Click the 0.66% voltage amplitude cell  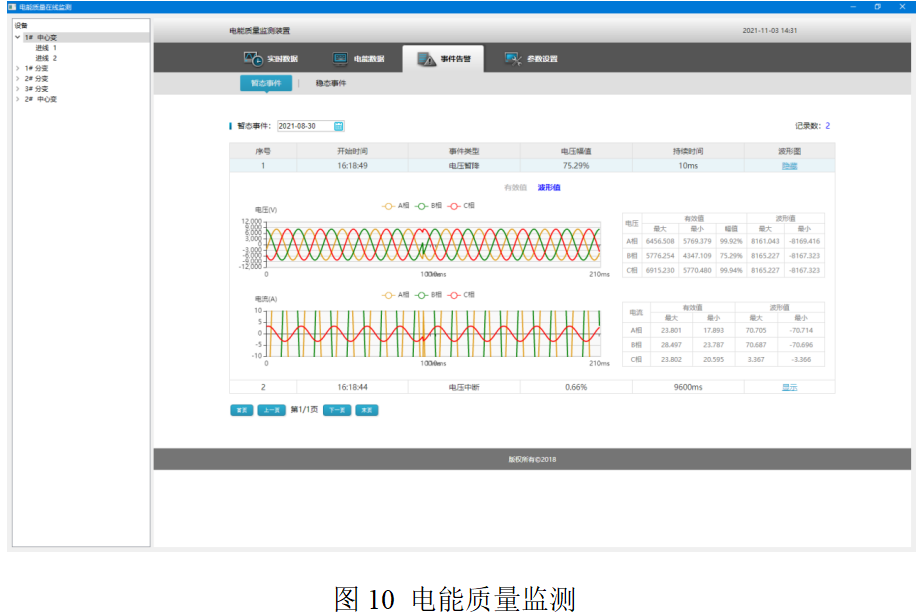pos(576,387)
